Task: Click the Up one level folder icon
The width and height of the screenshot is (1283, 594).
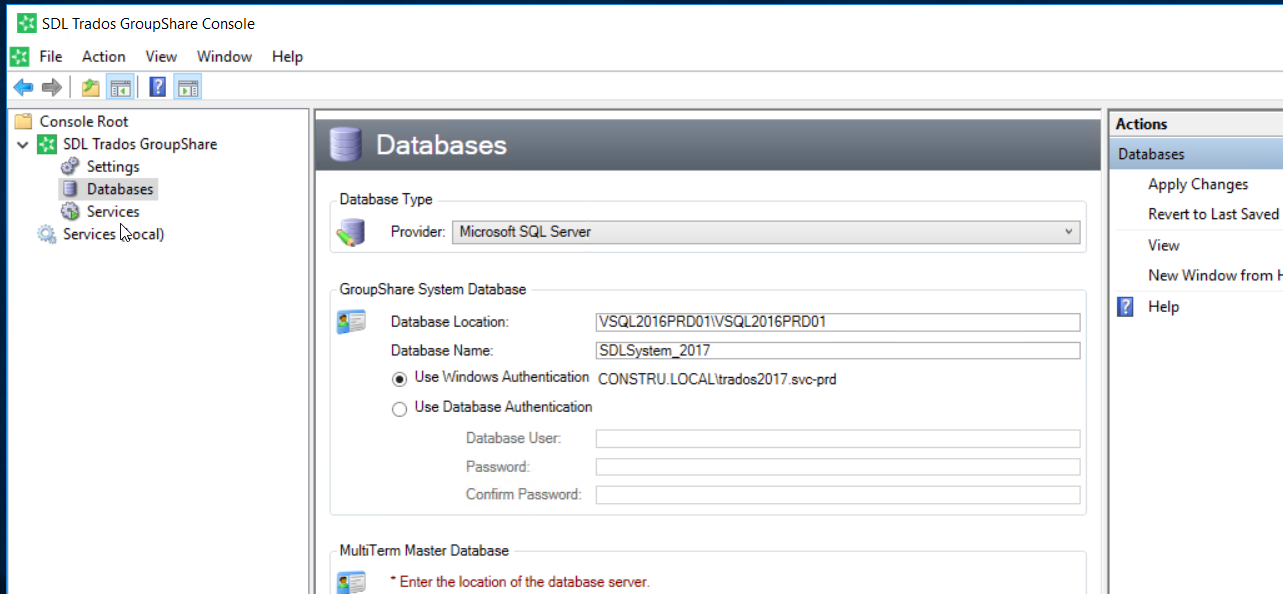Action: coord(91,88)
